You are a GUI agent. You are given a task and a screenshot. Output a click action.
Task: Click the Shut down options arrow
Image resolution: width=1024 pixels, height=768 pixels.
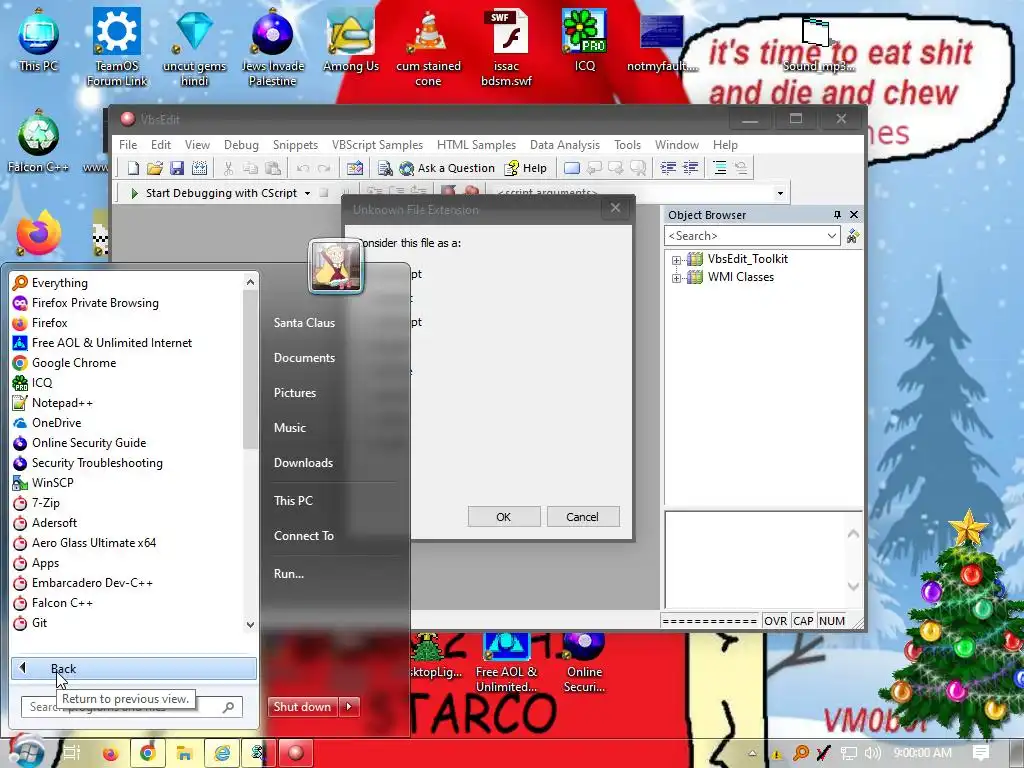tap(349, 707)
